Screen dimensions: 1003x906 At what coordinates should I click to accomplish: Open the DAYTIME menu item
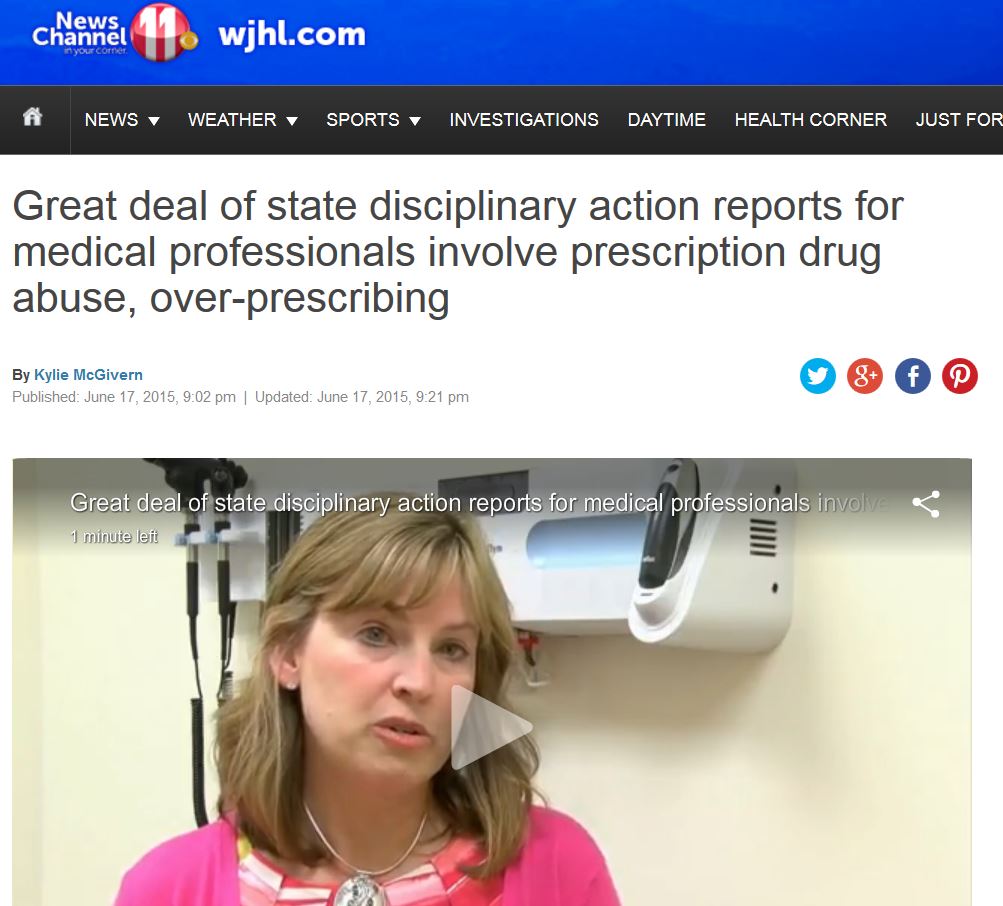coord(667,120)
